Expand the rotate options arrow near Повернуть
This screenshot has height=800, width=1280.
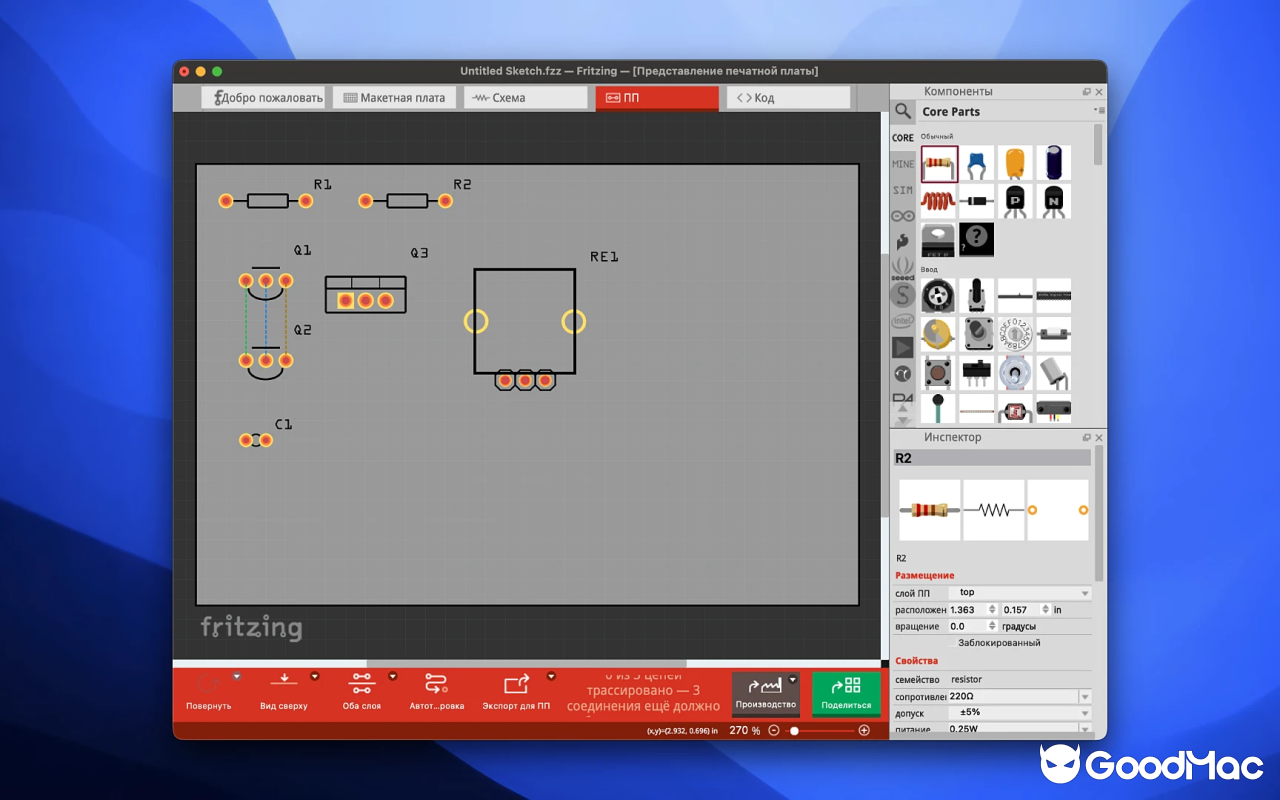click(236, 676)
